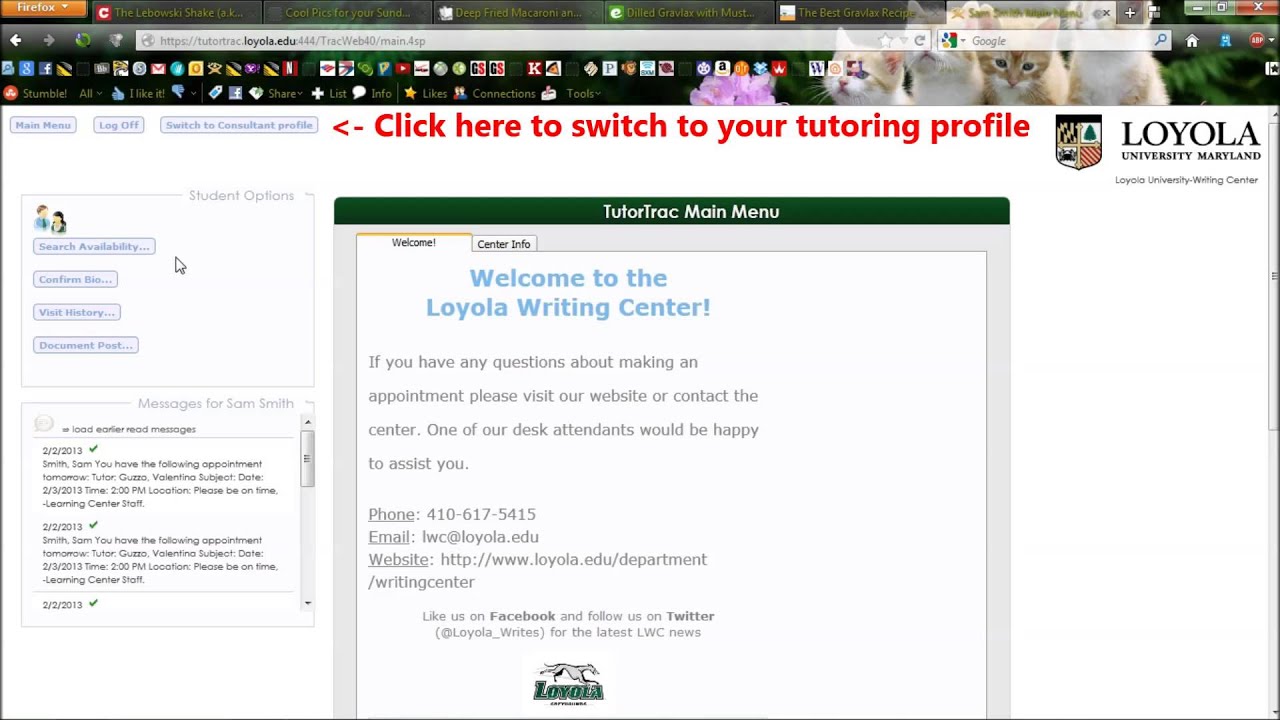
Task: Click the lwc@loyola.edu email address
Action: click(480, 537)
